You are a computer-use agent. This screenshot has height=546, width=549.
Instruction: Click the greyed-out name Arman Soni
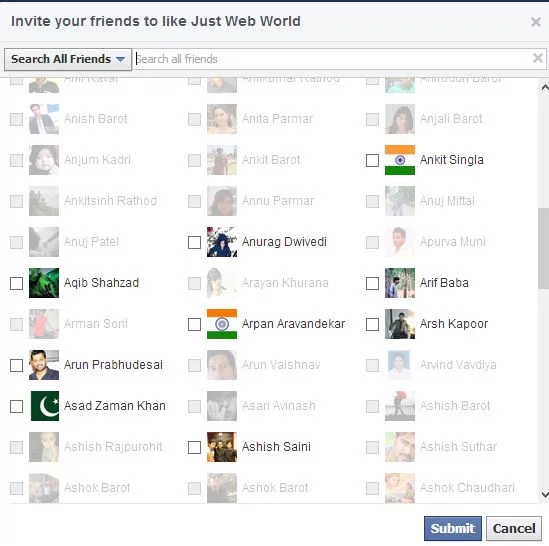click(96, 324)
